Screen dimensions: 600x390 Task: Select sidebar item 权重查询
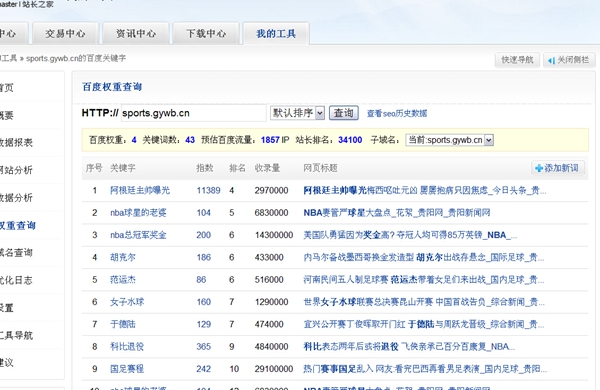18,225
